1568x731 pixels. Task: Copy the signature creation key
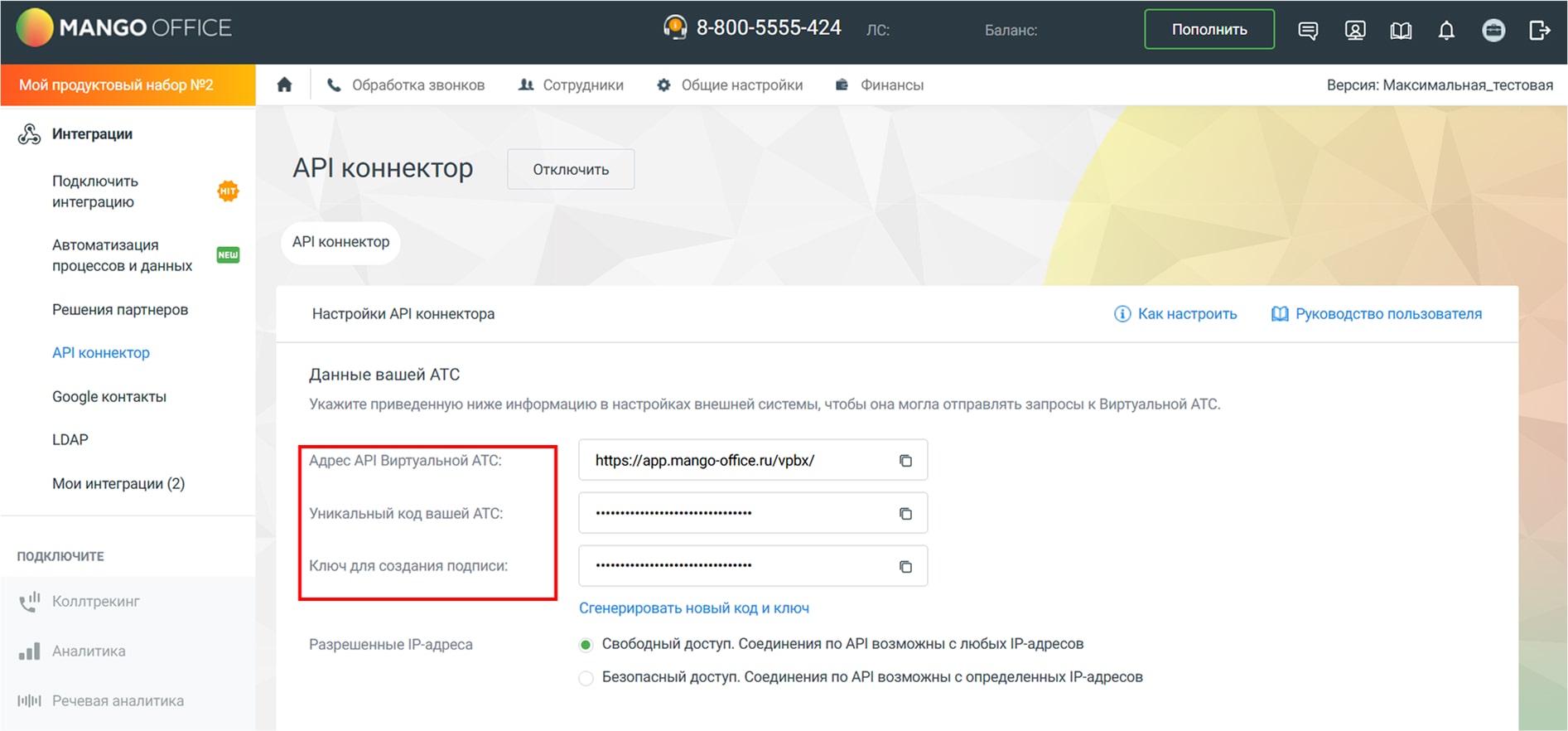click(905, 566)
